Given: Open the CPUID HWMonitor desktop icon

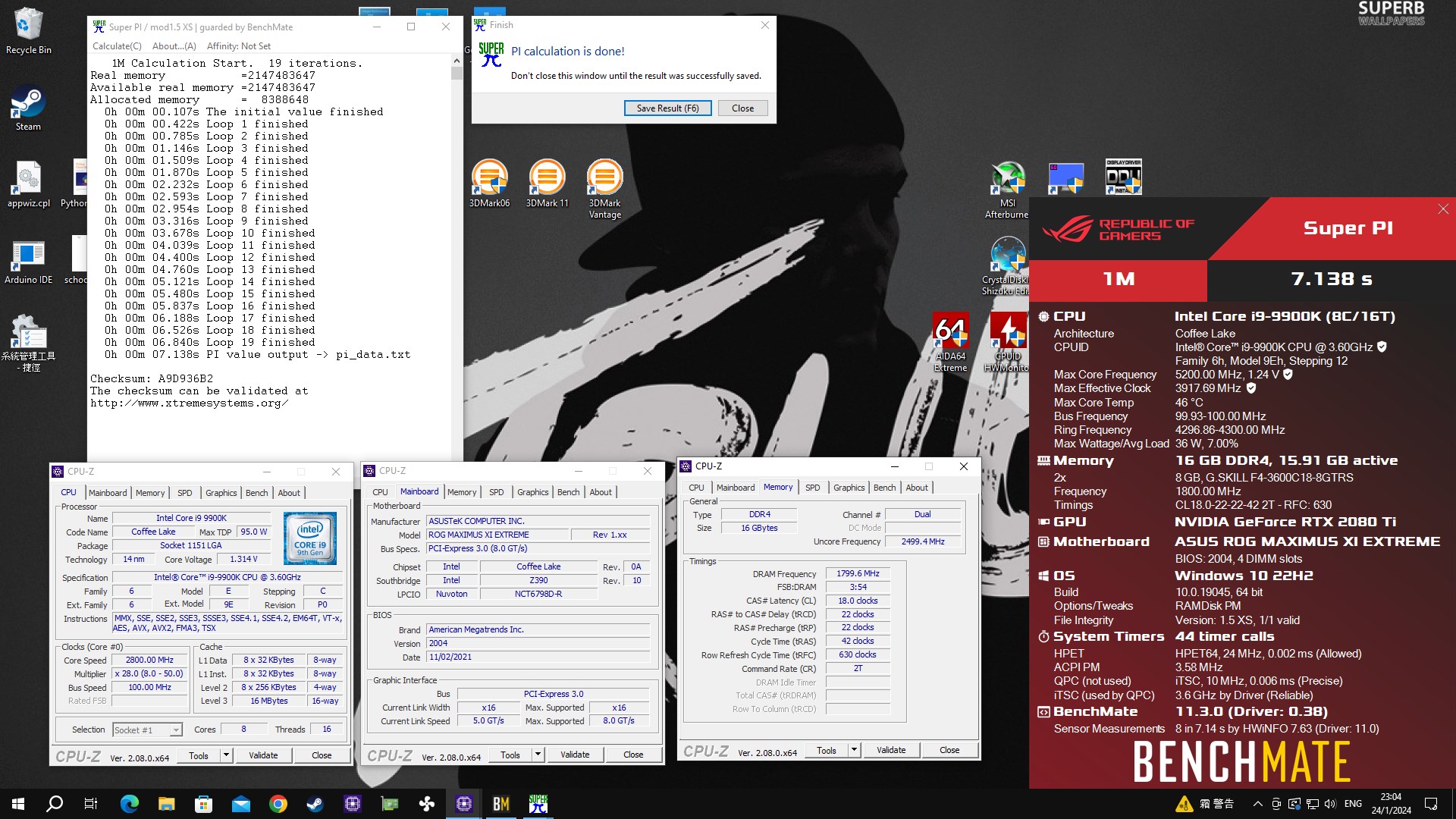Looking at the screenshot, I should (x=1007, y=343).
